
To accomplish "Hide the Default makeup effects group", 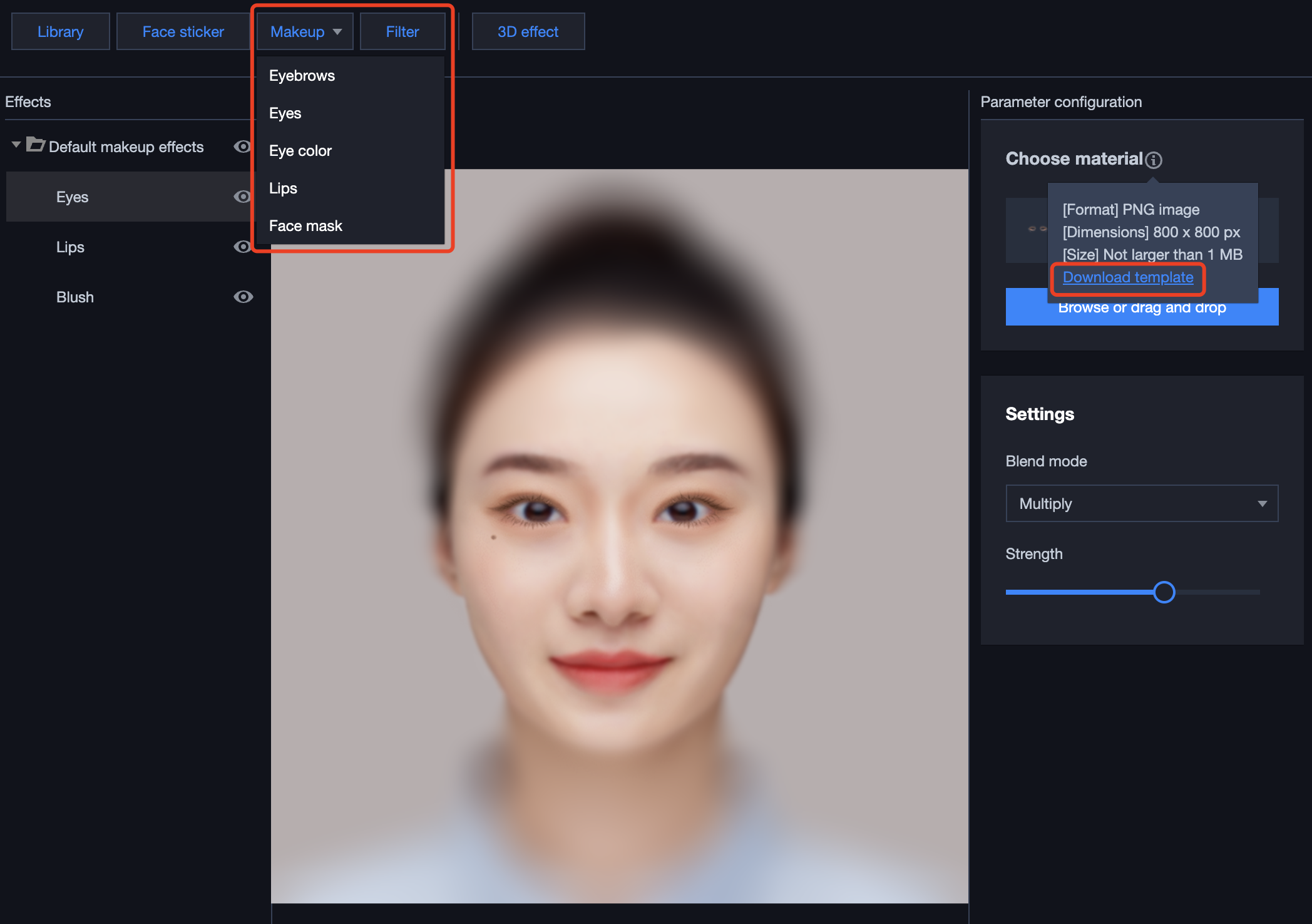I will (242, 146).
